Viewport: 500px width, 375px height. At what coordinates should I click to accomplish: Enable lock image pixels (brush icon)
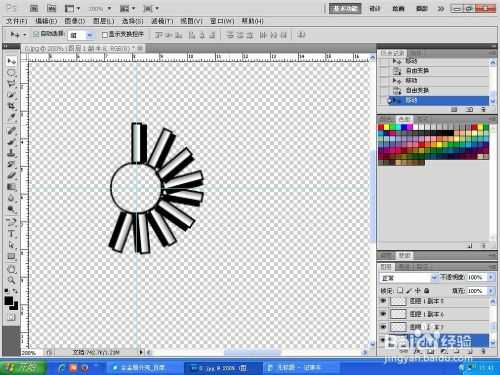coord(409,291)
